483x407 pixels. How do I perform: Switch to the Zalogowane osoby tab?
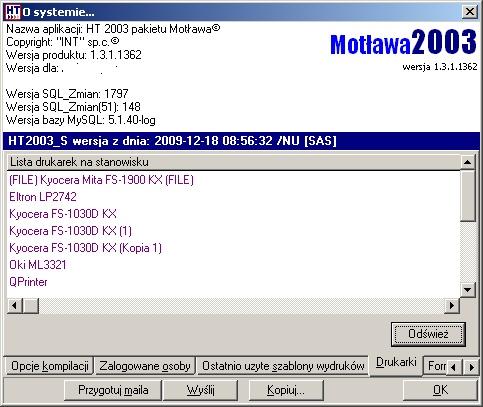[145, 366]
